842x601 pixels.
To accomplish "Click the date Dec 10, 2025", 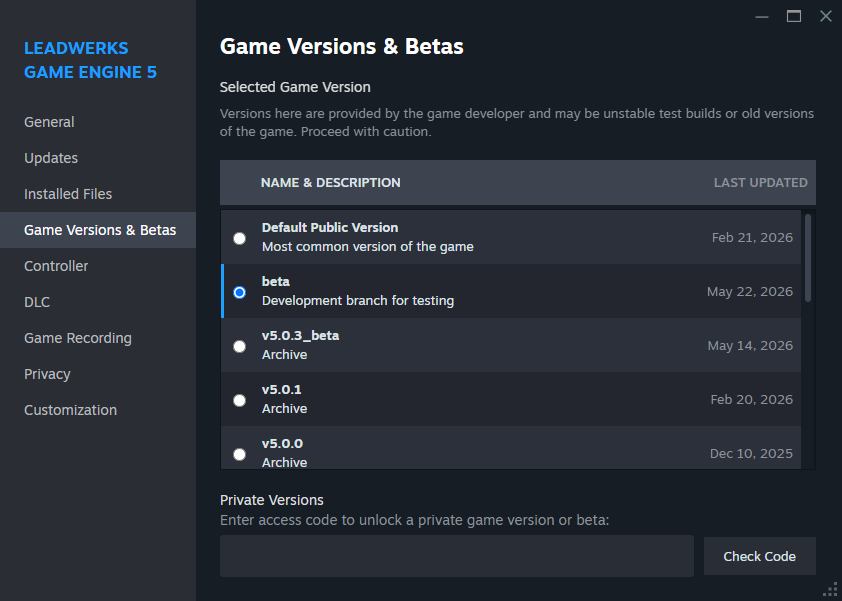I will pos(751,454).
